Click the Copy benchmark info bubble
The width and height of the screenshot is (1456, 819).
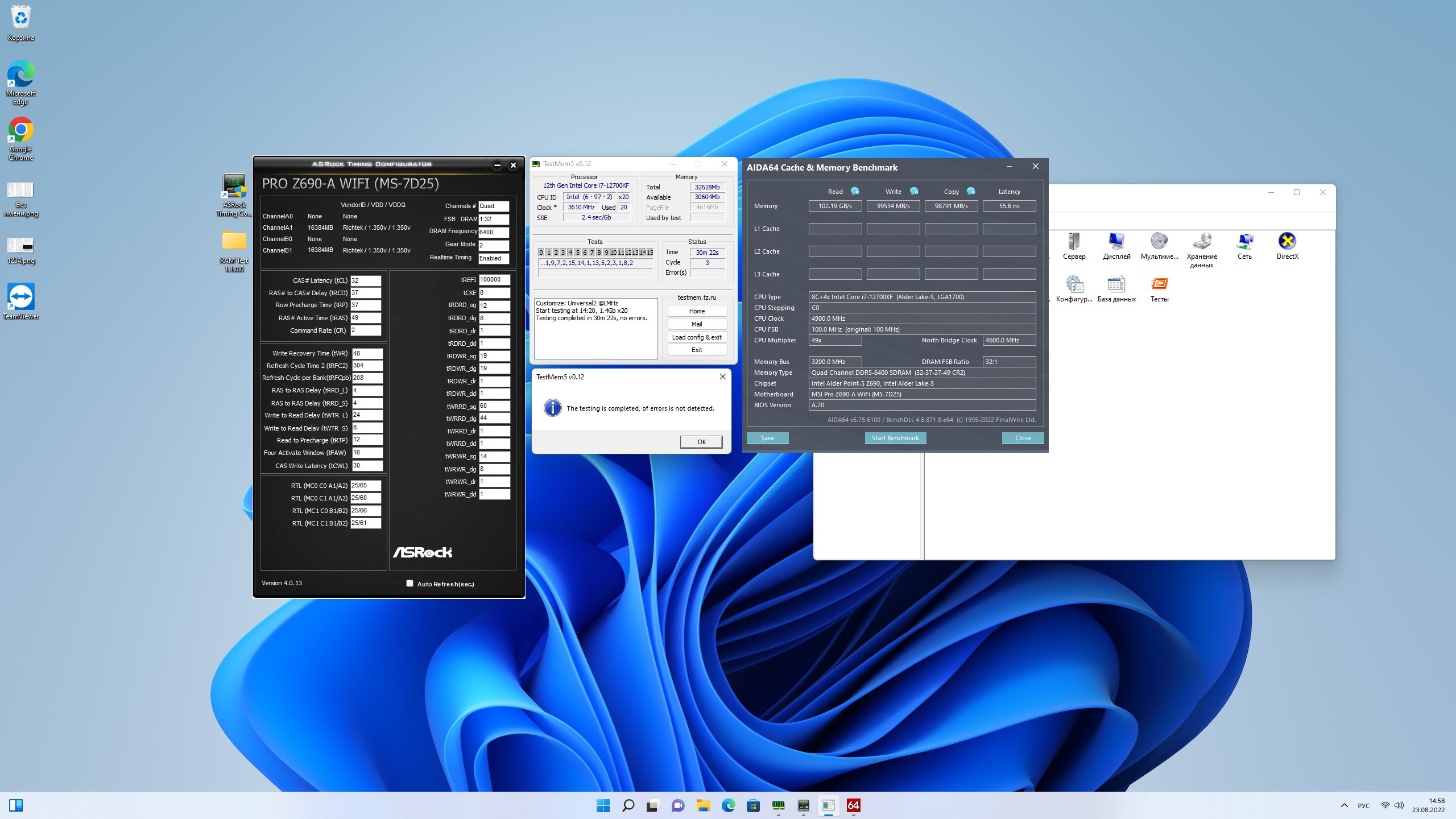(x=971, y=192)
